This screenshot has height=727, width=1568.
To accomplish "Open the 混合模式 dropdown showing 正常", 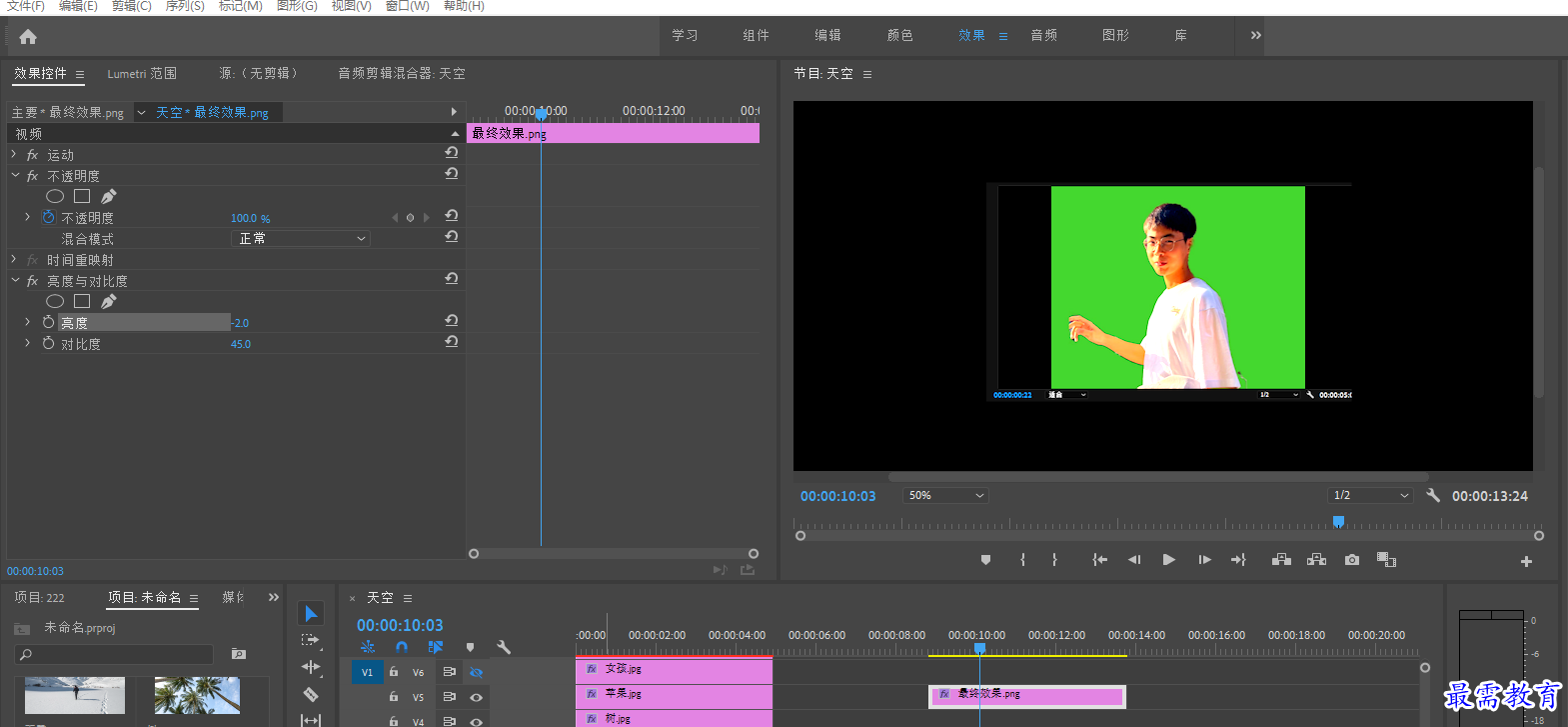I will [301, 238].
